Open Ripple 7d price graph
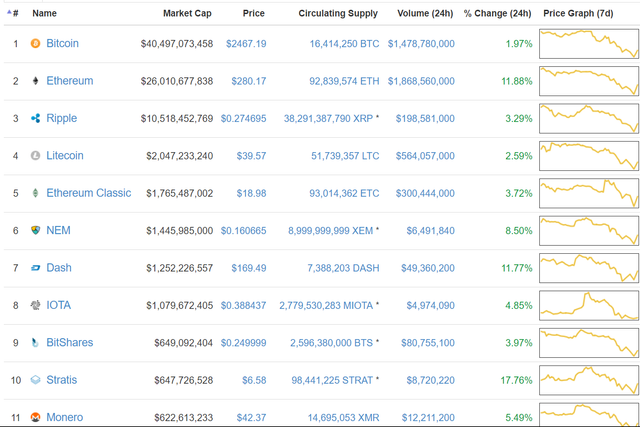The height and width of the screenshot is (427, 640). pos(589,118)
